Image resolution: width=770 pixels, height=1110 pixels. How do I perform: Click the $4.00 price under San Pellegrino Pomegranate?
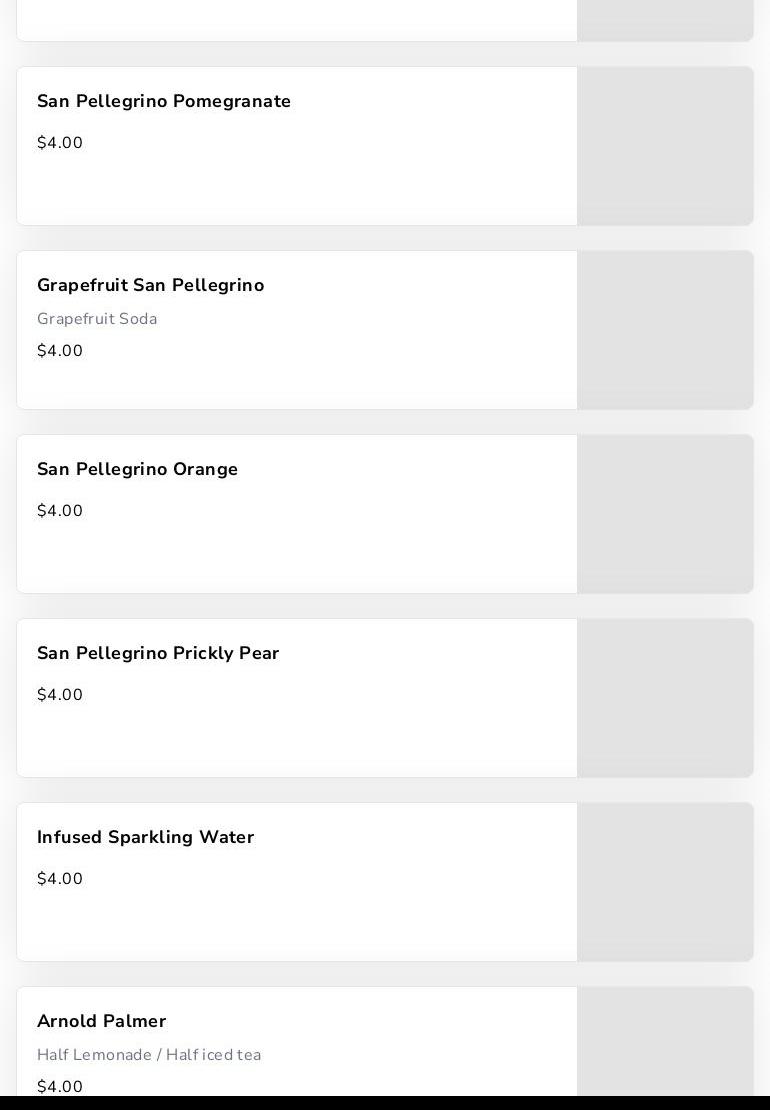(60, 143)
